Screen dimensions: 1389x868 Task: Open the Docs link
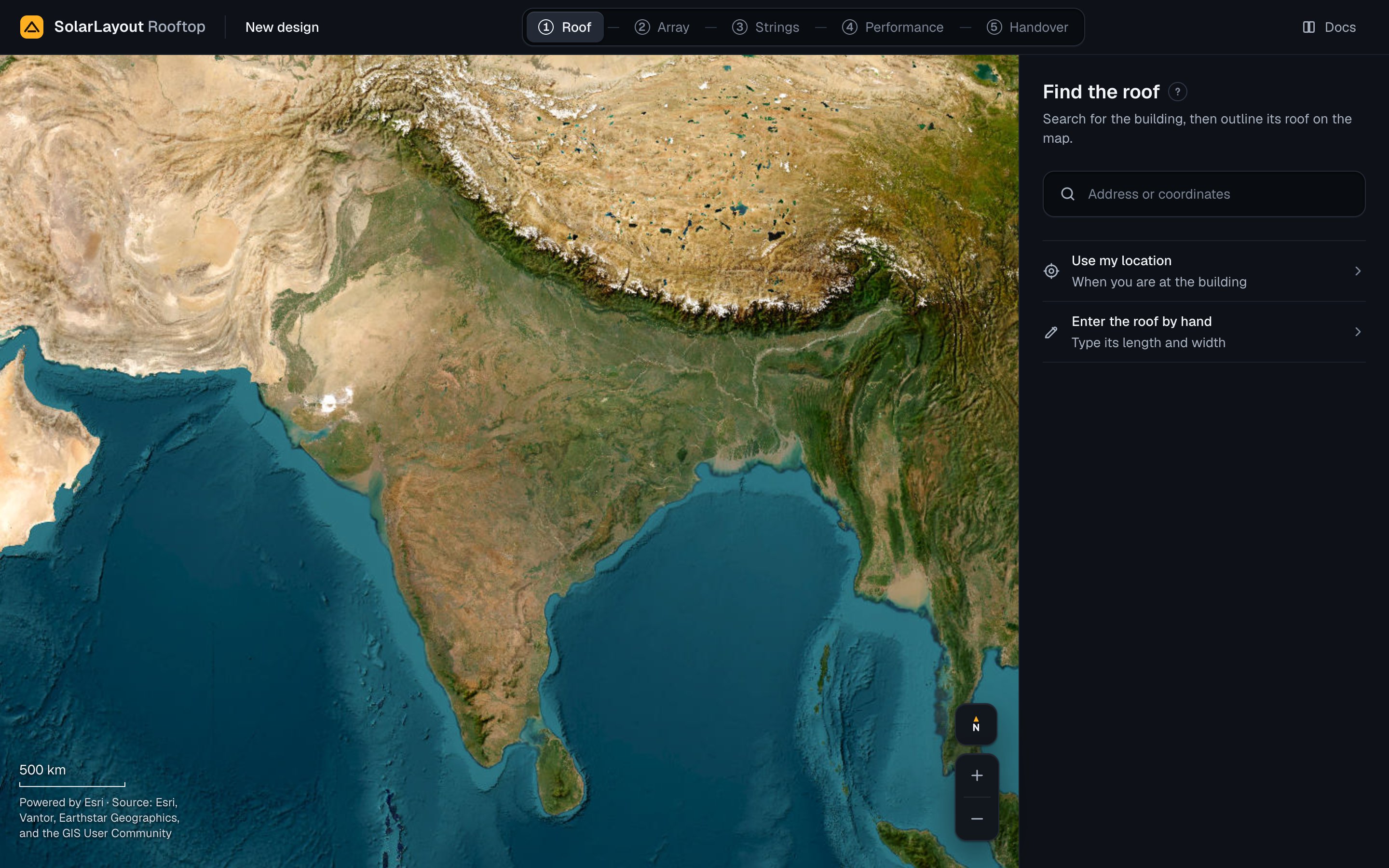1329,27
